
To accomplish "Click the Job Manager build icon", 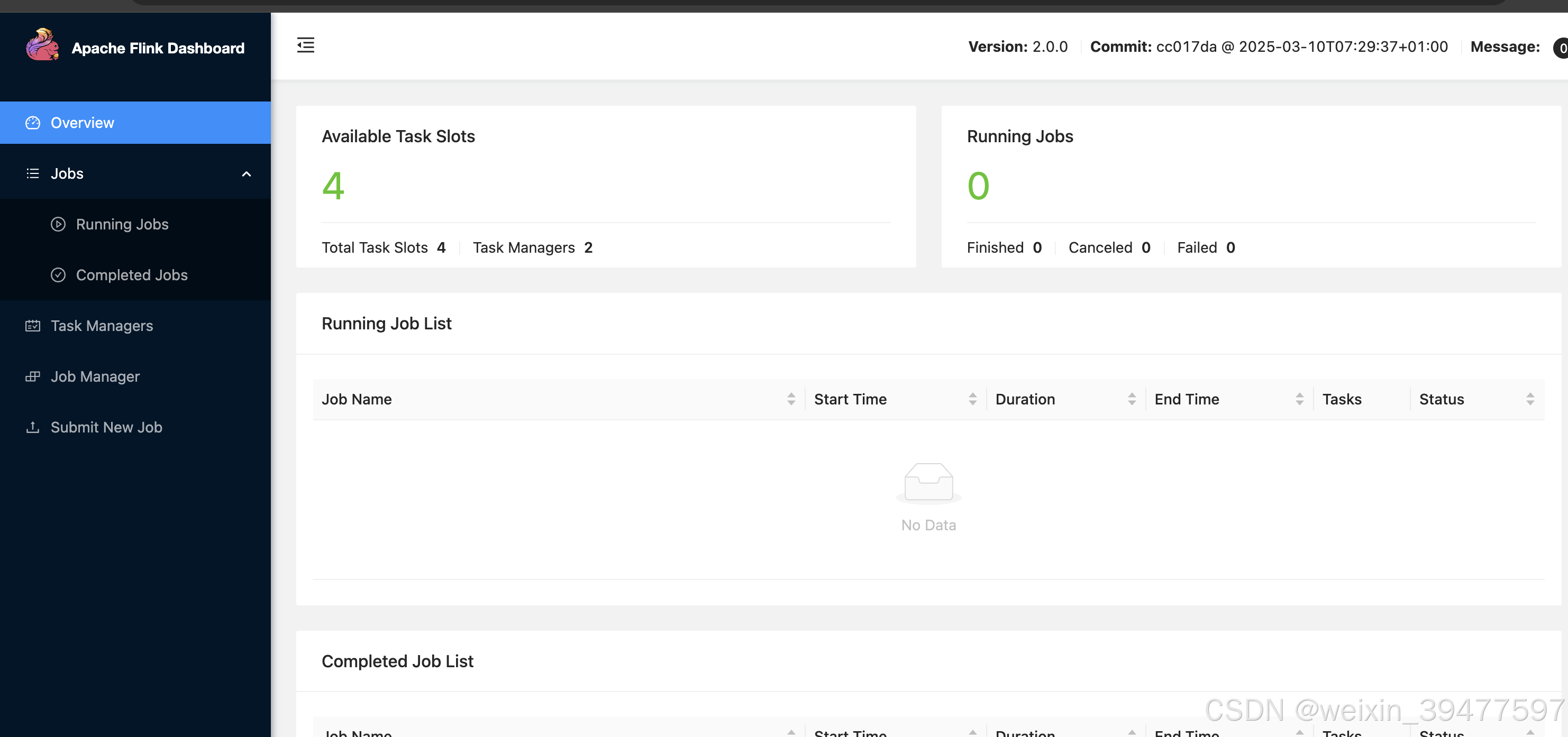I will [33, 376].
